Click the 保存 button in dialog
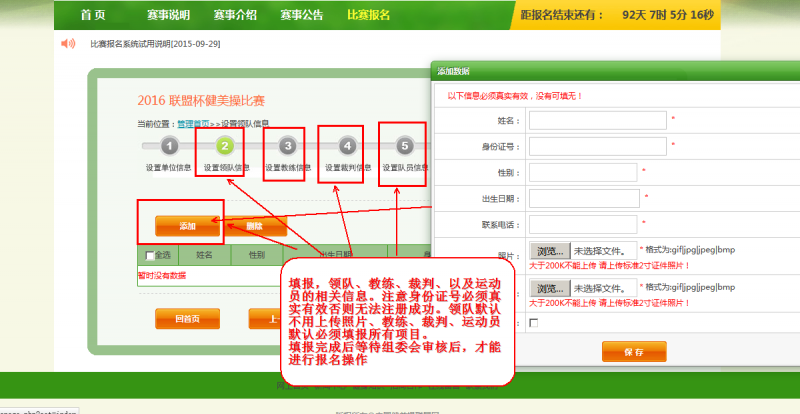 [634, 352]
